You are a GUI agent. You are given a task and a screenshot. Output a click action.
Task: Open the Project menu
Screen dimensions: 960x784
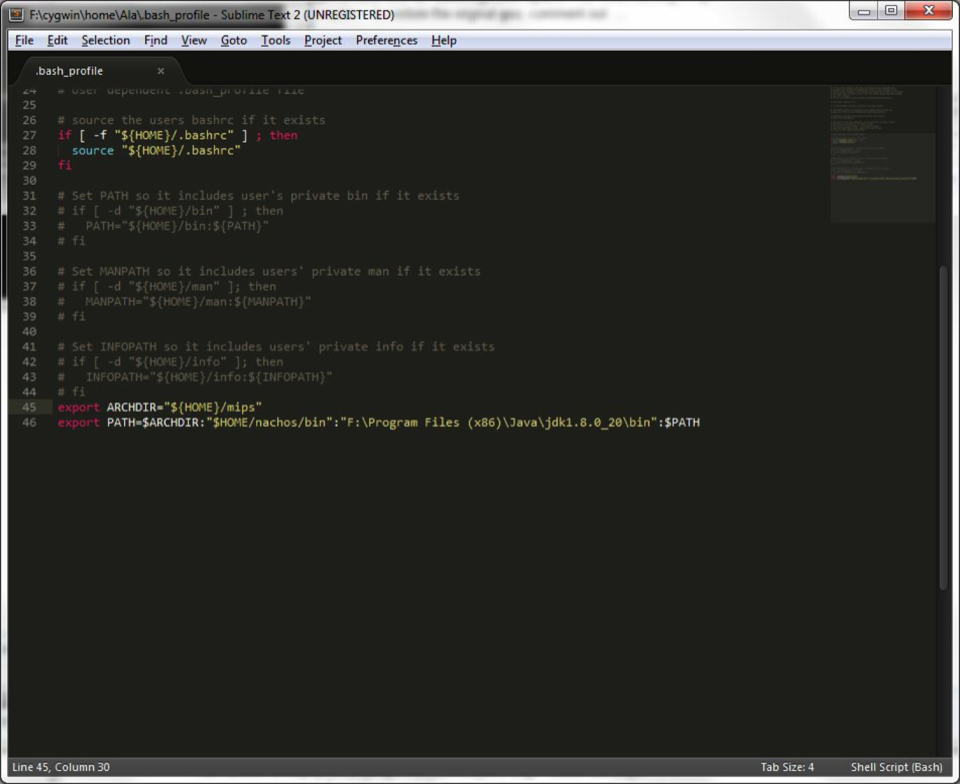322,40
